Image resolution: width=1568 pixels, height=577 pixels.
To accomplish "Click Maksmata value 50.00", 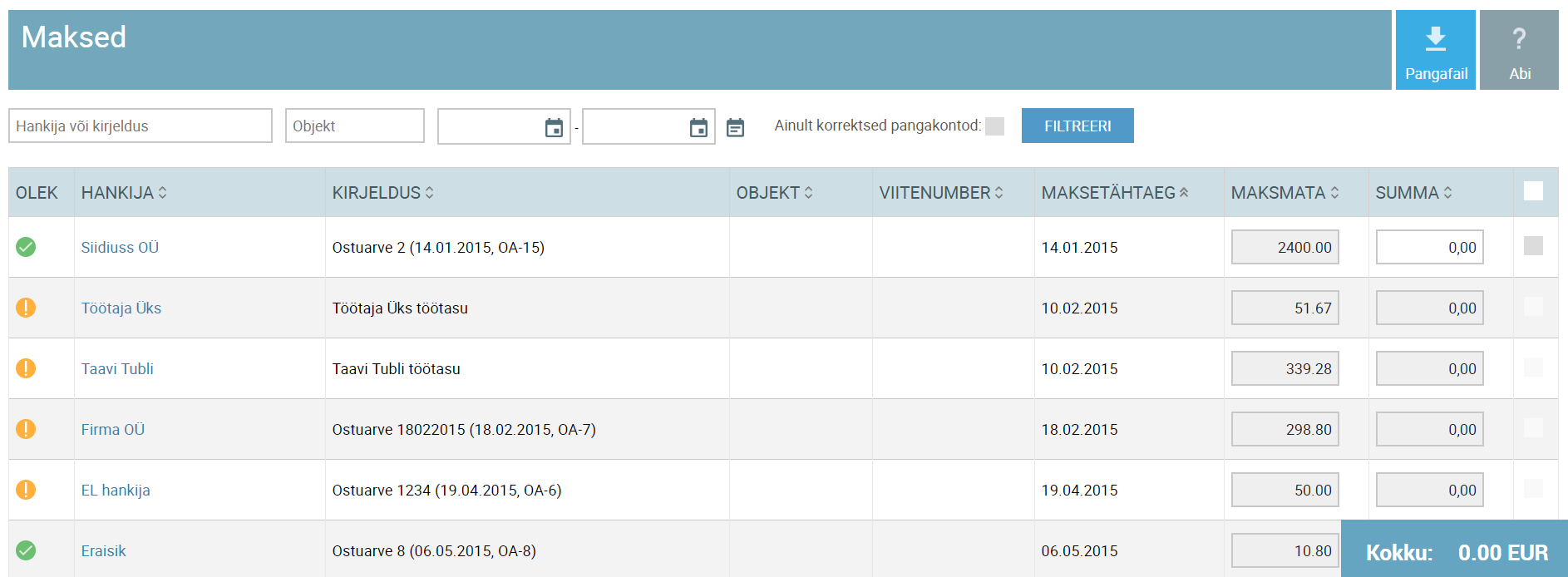I will click(1285, 490).
